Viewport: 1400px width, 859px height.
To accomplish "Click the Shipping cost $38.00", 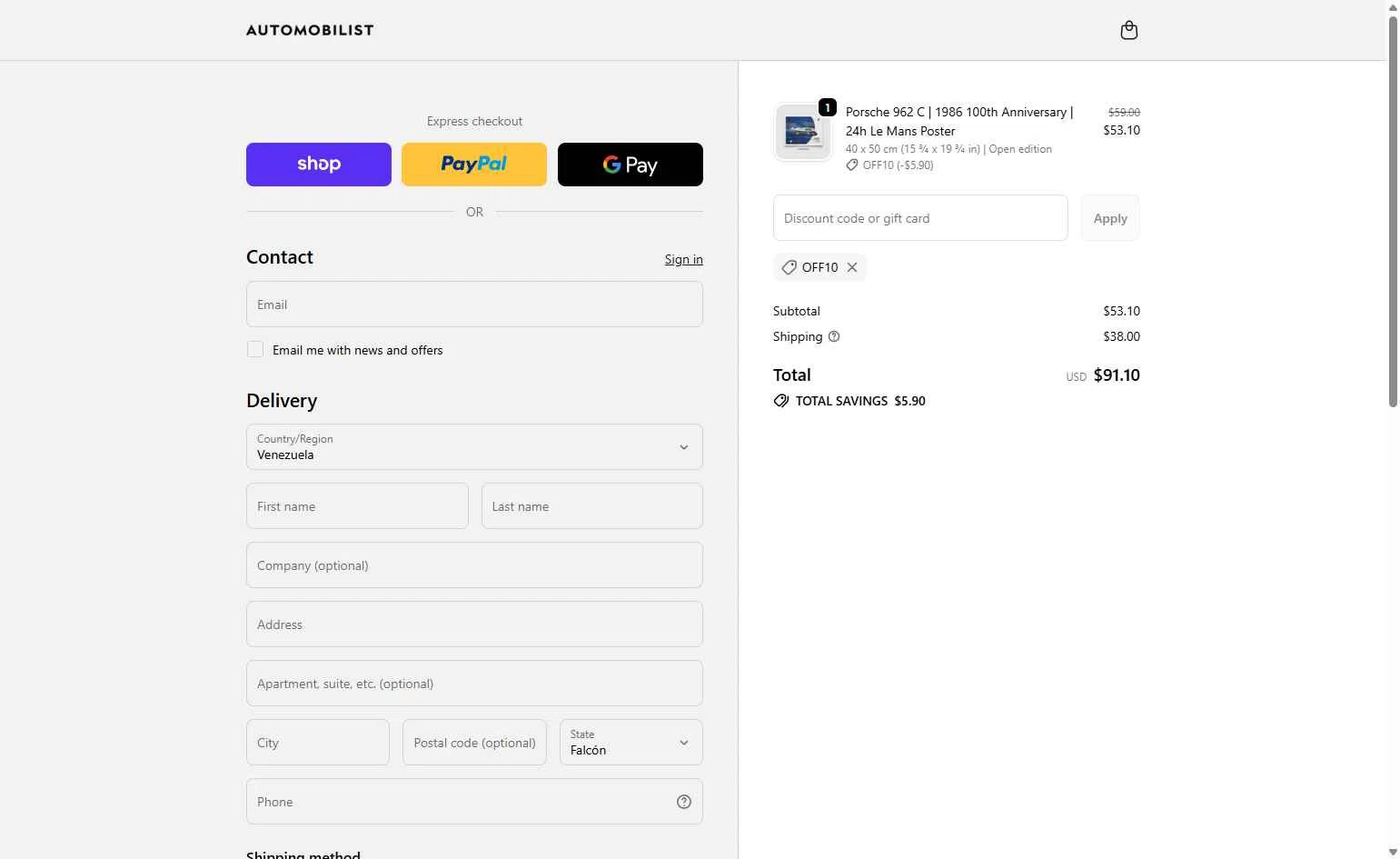I will coord(1121,336).
